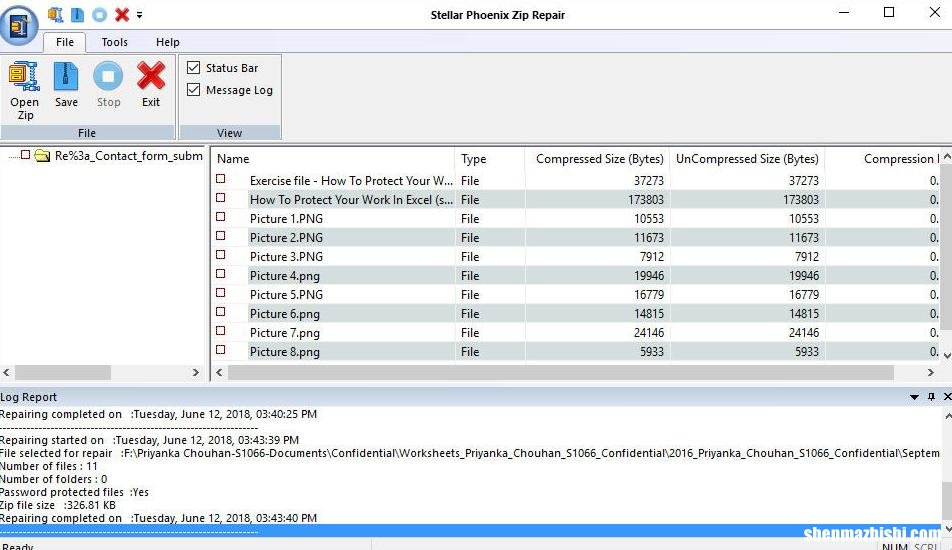Click the 'Repairing started on' log line
952x550 pixels.
tap(149, 440)
